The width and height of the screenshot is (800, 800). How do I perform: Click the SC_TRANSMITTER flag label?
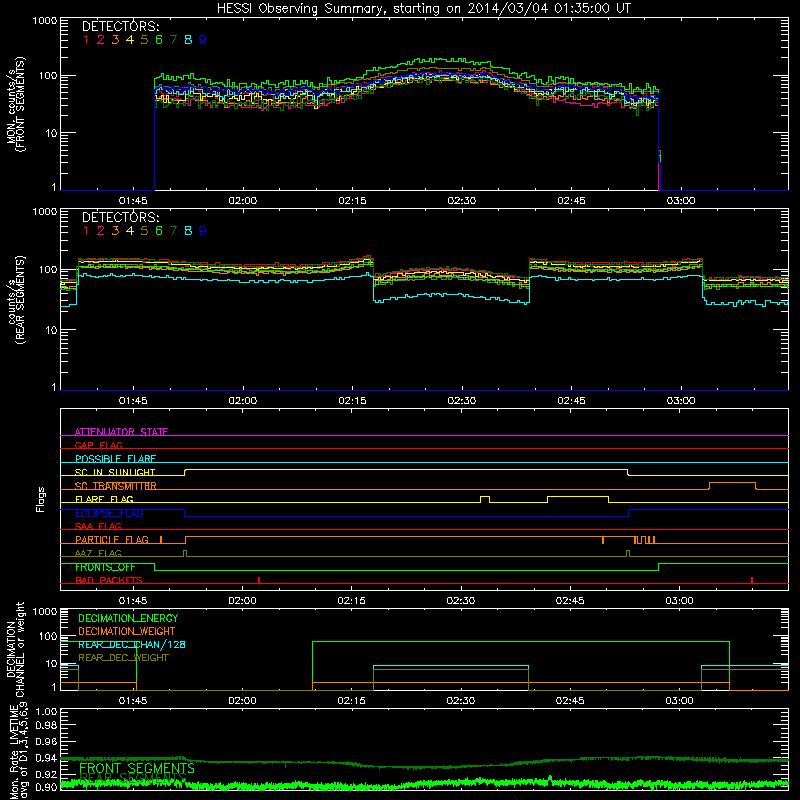click(x=116, y=486)
